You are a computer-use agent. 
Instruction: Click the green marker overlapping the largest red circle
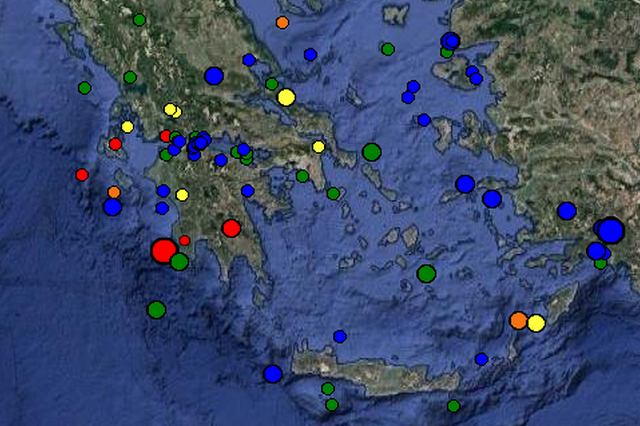point(179,262)
